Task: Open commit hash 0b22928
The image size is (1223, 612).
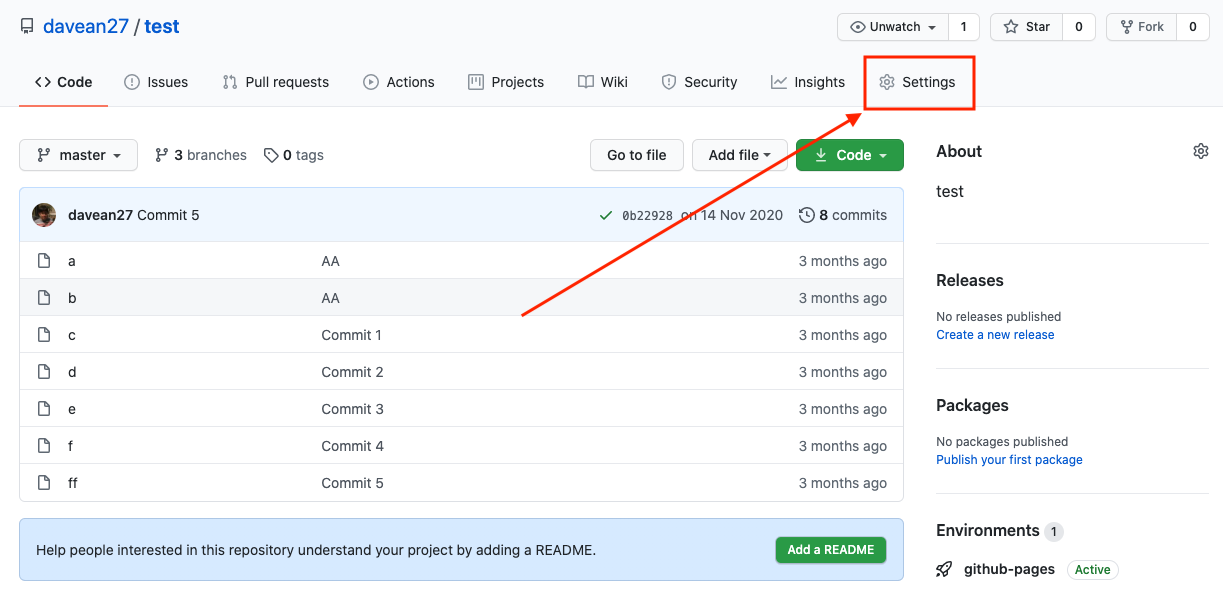Action: point(648,215)
